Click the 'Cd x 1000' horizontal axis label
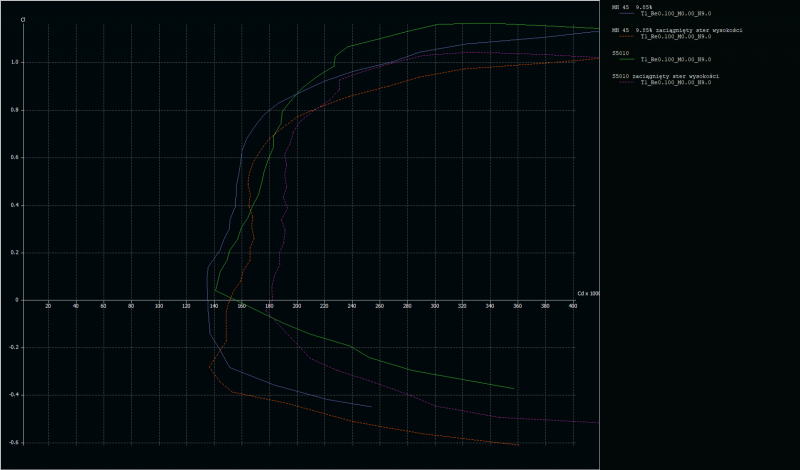Viewport: 800px width, 470px height. click(587, 293)
